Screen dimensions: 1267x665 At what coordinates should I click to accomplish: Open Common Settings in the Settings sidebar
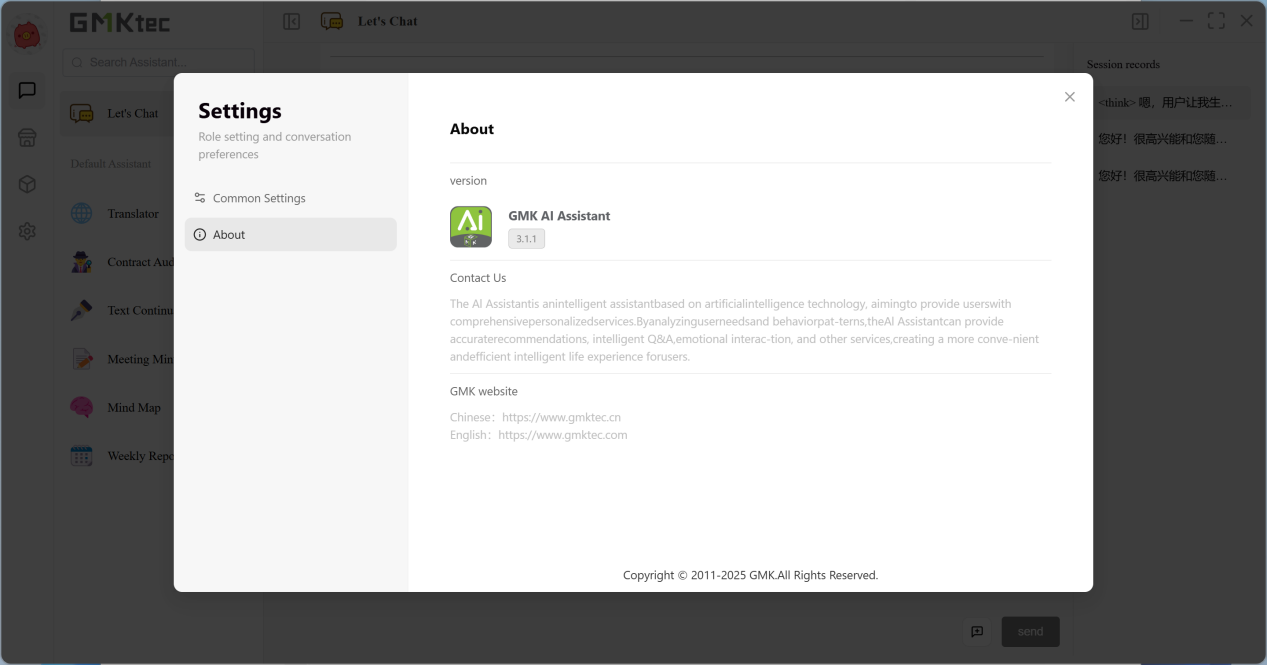(x=291, y=198)
